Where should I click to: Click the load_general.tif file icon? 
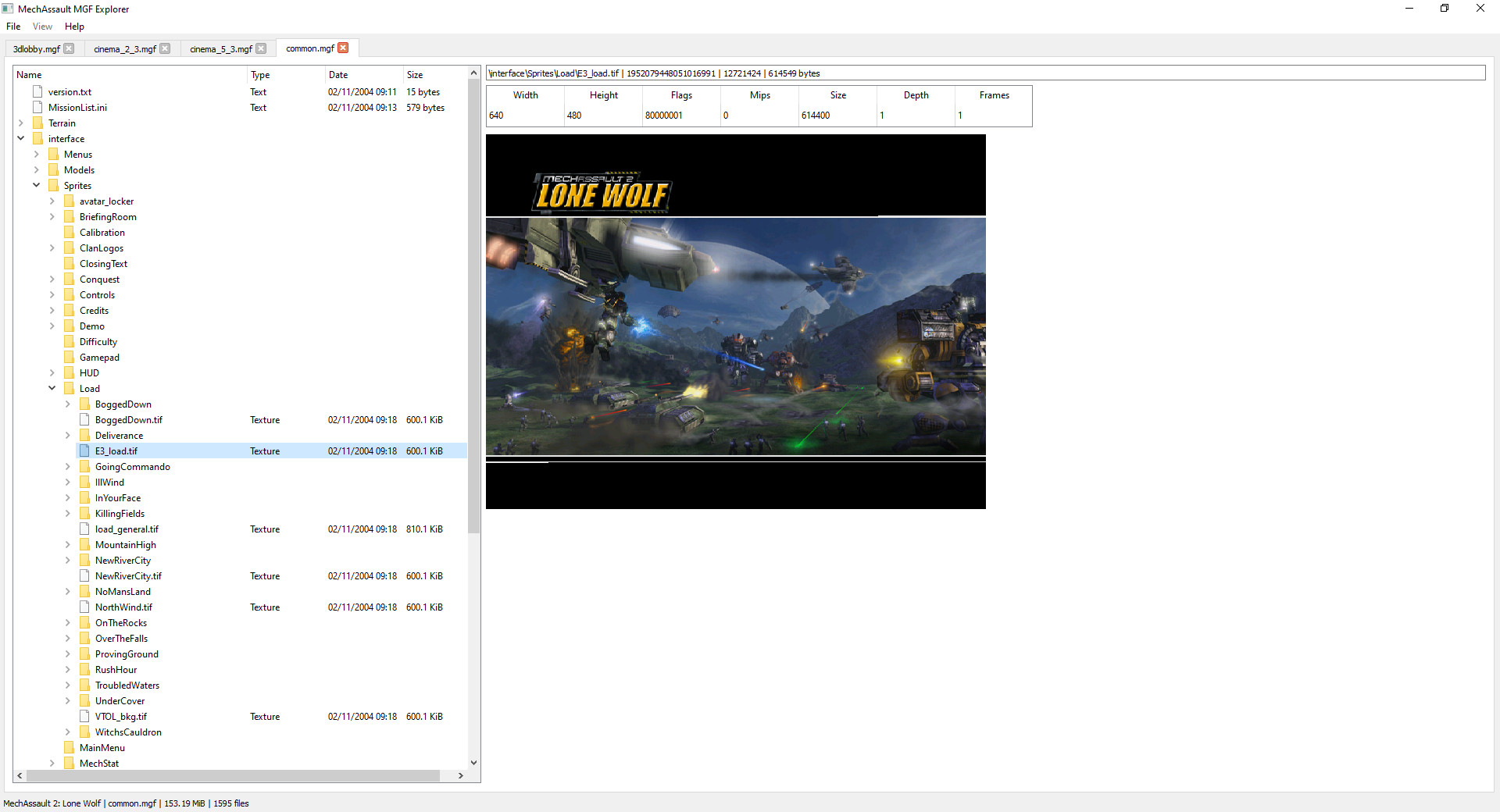pyautogui.click(x=84, y=529)
